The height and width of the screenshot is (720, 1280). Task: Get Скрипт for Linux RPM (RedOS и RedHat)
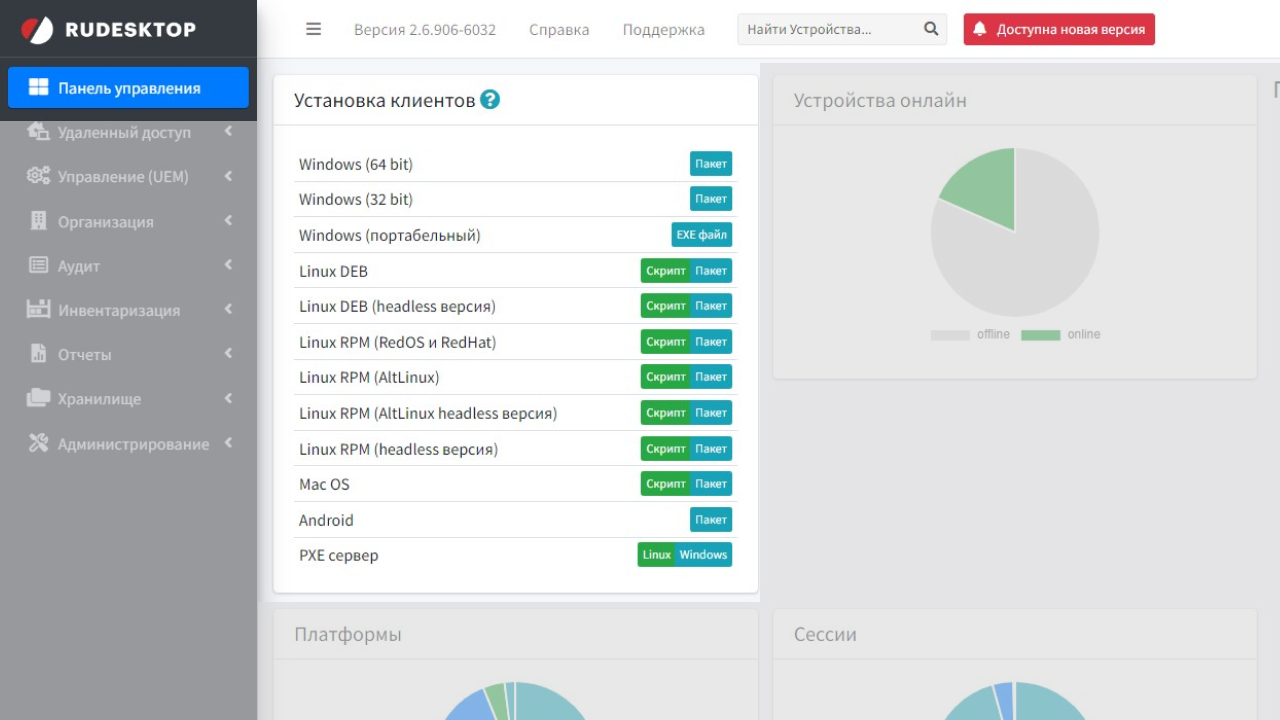666,342
